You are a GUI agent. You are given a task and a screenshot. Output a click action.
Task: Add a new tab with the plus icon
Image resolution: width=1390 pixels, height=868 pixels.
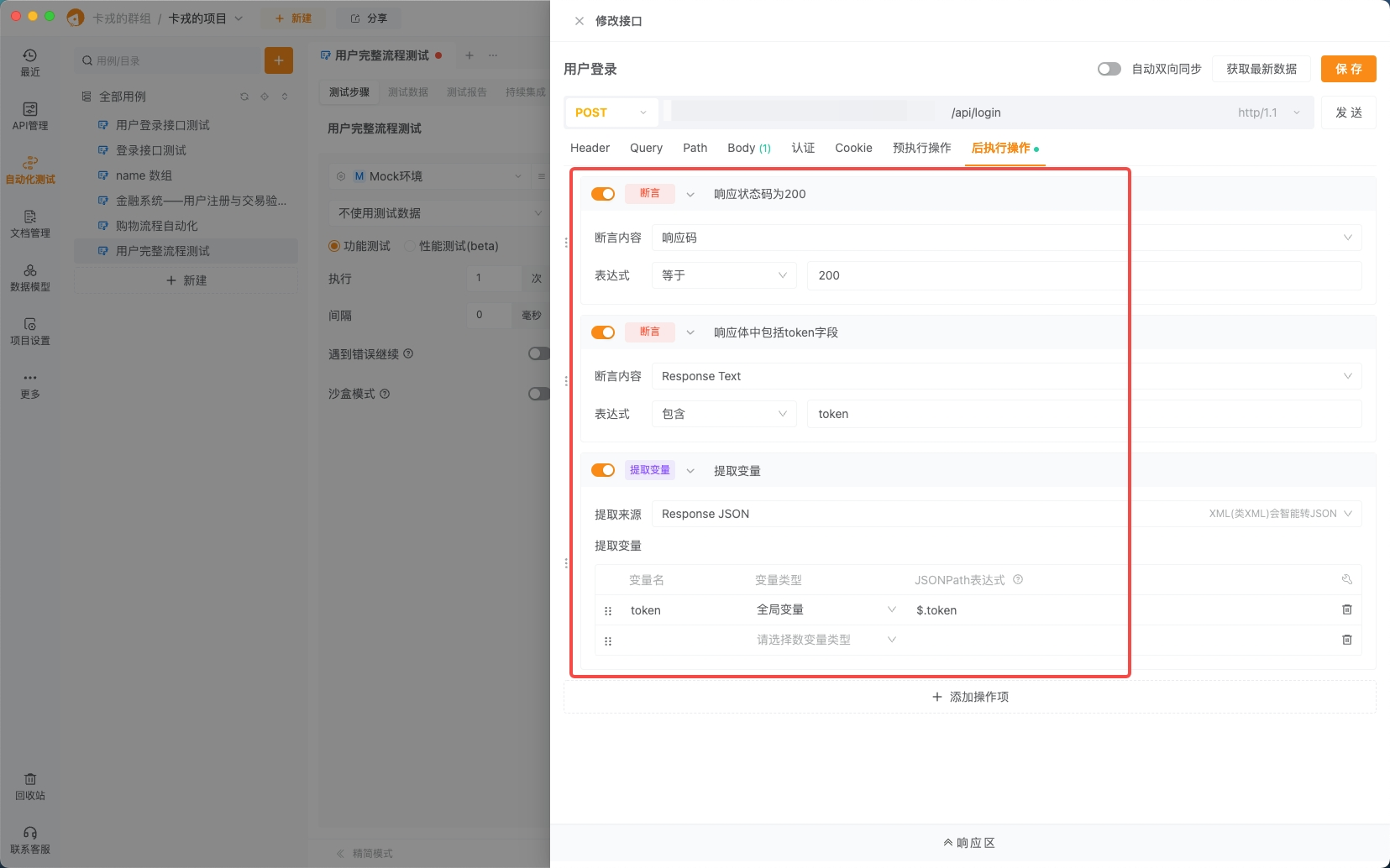tap(469, 55)
